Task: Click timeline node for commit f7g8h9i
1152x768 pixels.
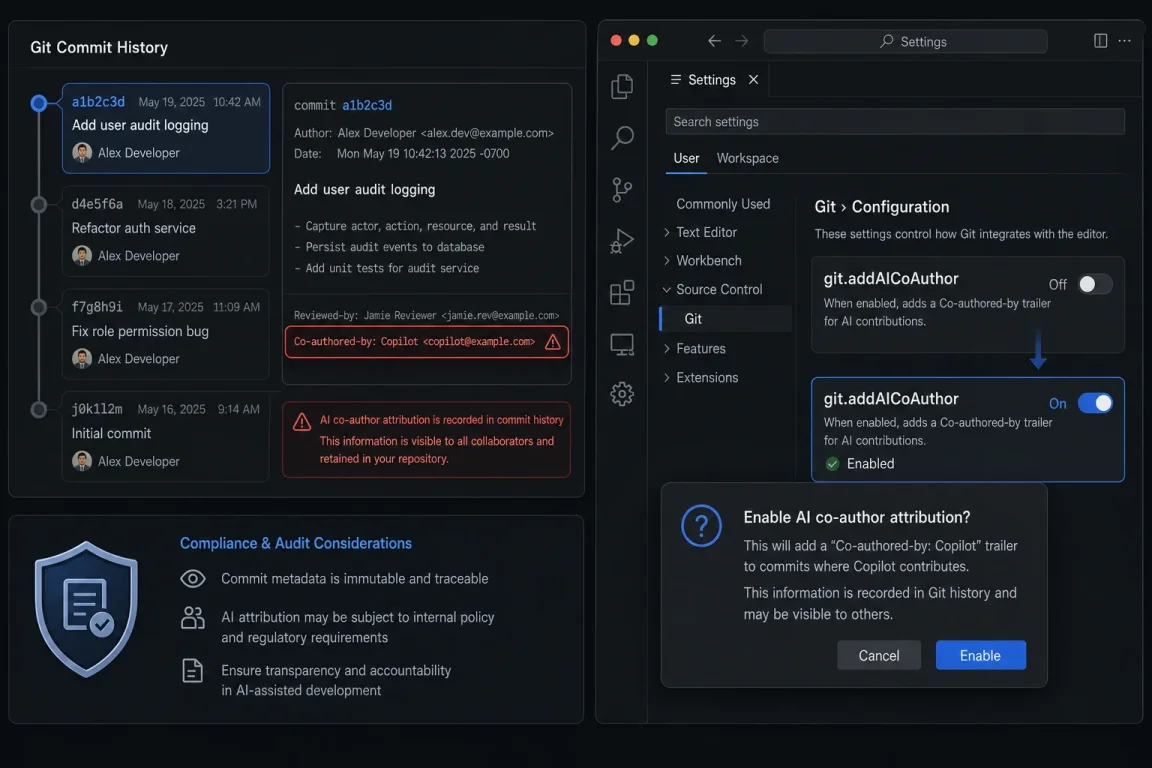Action: point(39,306)
